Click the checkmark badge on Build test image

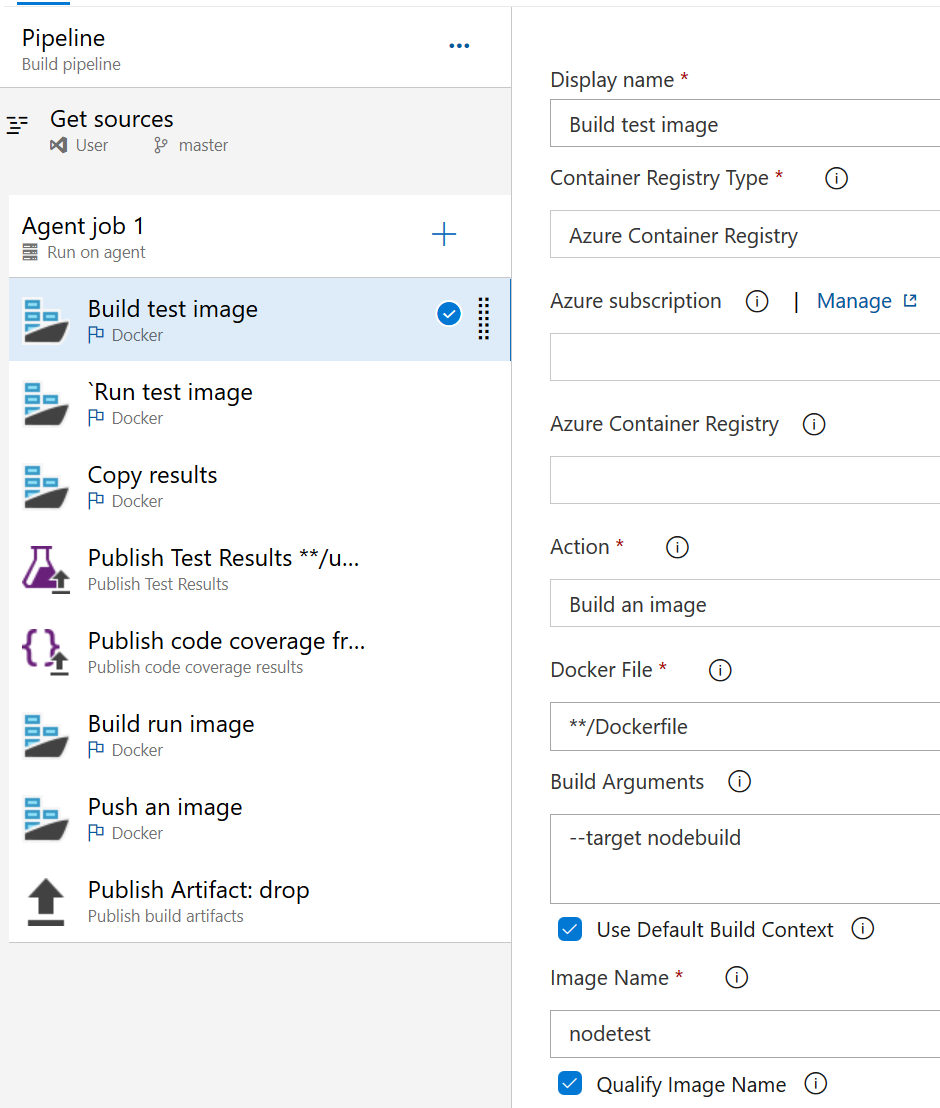449,314
